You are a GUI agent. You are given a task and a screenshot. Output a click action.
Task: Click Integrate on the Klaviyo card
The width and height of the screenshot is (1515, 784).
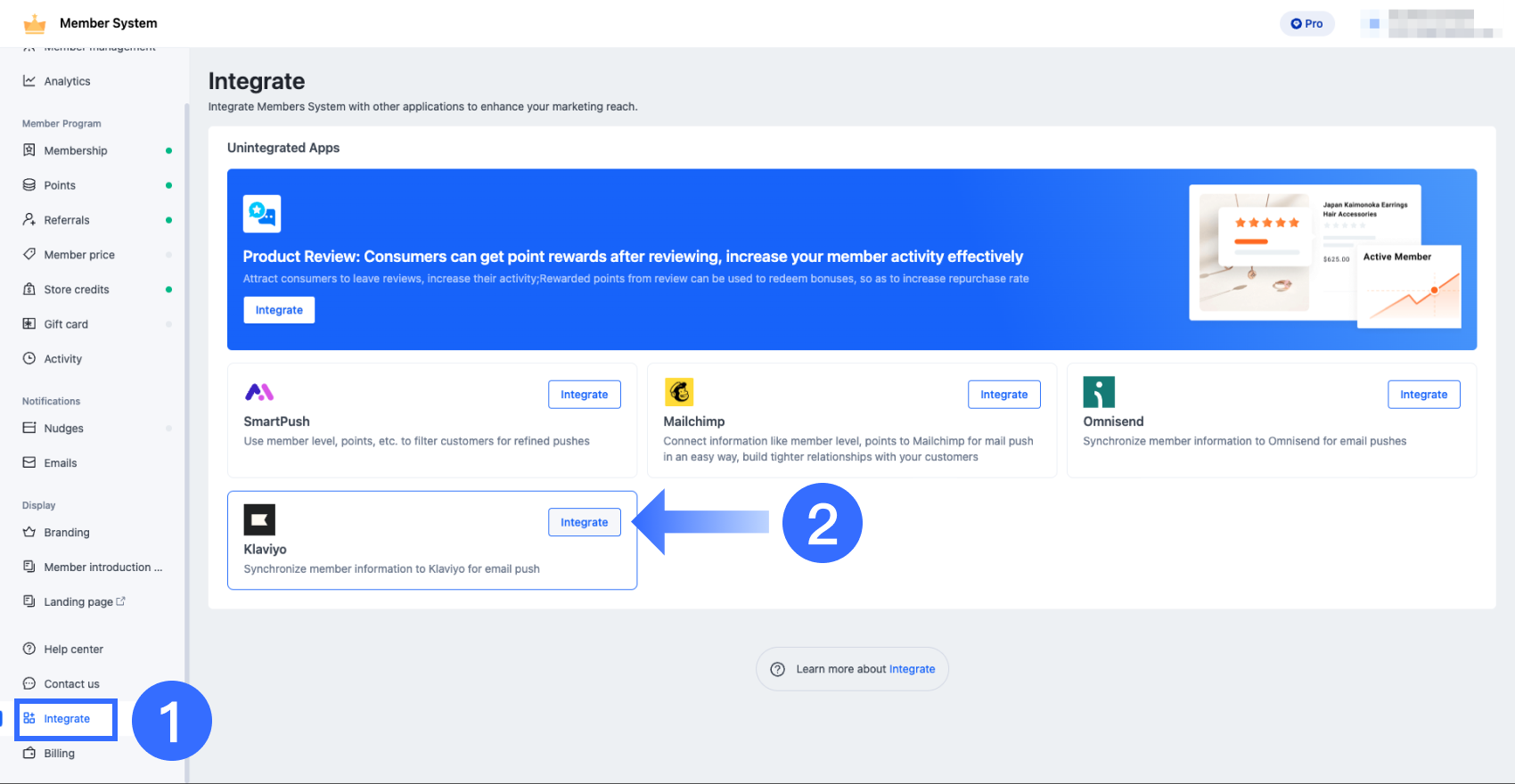(585, 522)
